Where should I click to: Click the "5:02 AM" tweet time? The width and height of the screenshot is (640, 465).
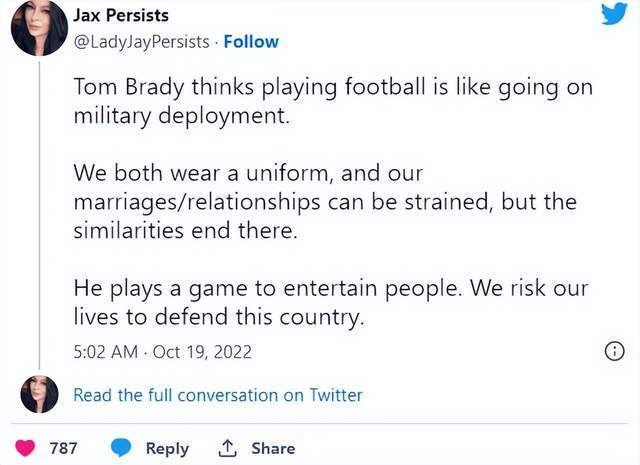point(106,352)
